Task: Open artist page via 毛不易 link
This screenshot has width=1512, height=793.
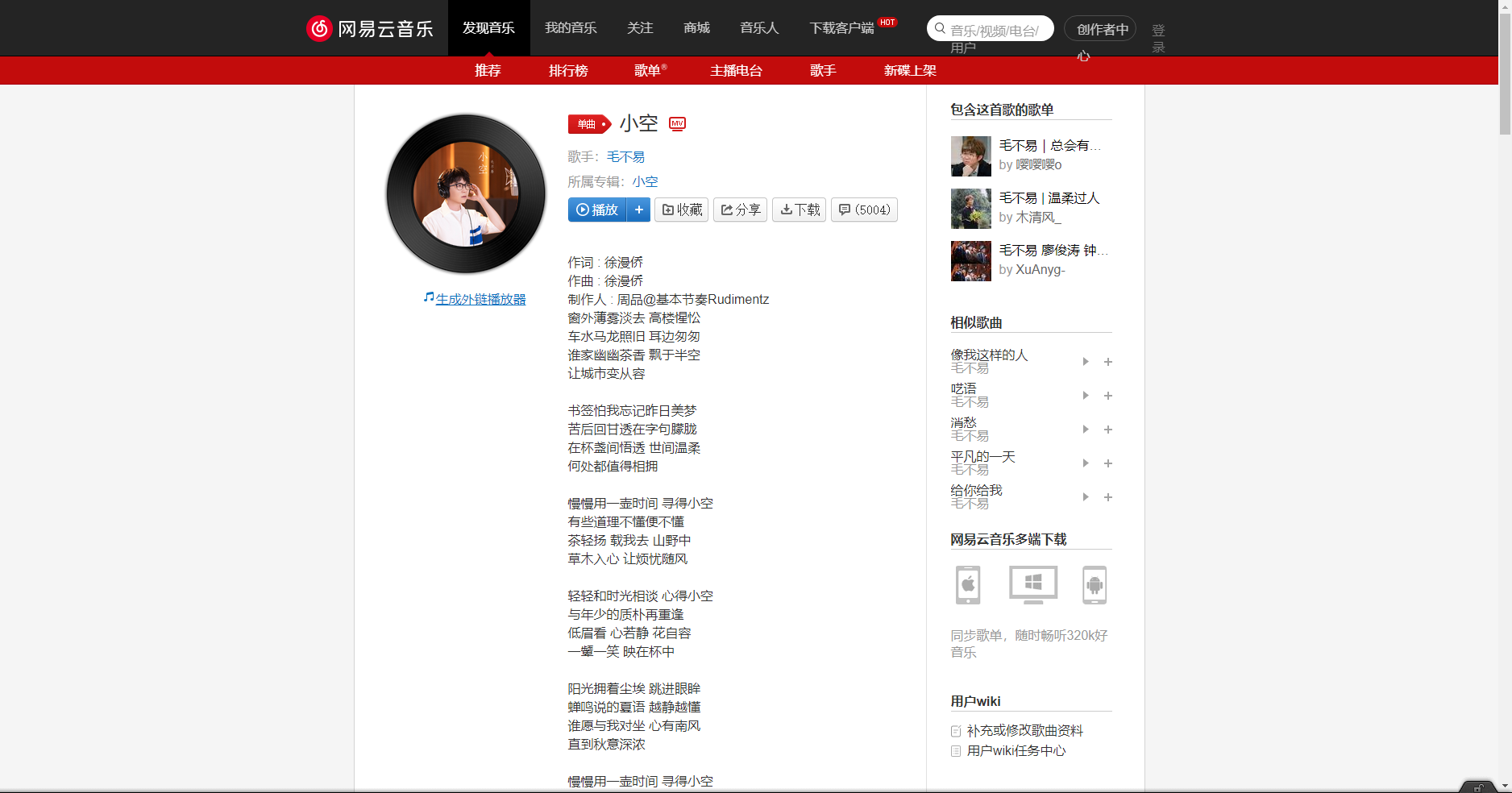Action: [x=625, y=156]
